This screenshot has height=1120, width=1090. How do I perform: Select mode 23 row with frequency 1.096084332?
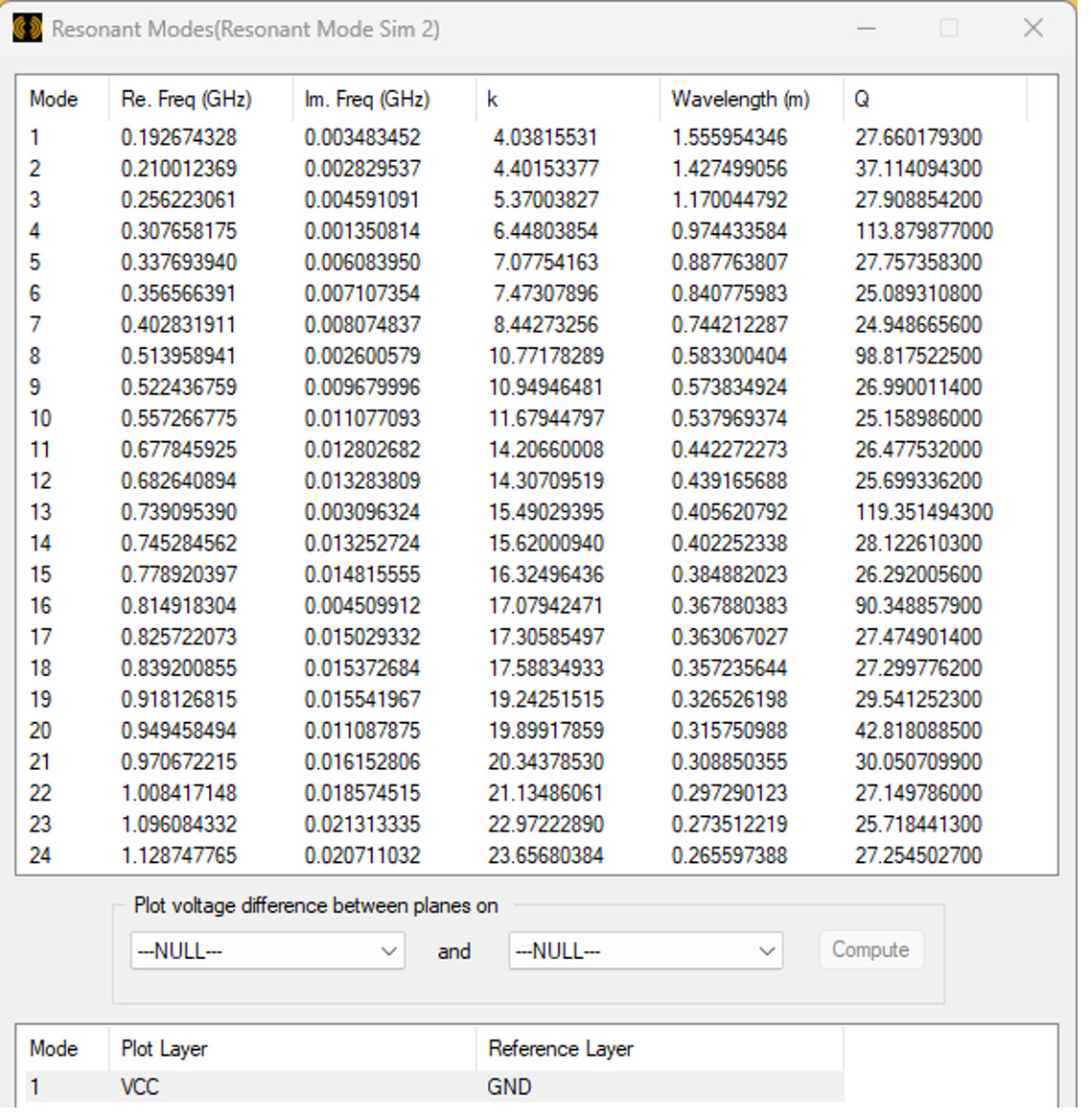tap(525, 825)
